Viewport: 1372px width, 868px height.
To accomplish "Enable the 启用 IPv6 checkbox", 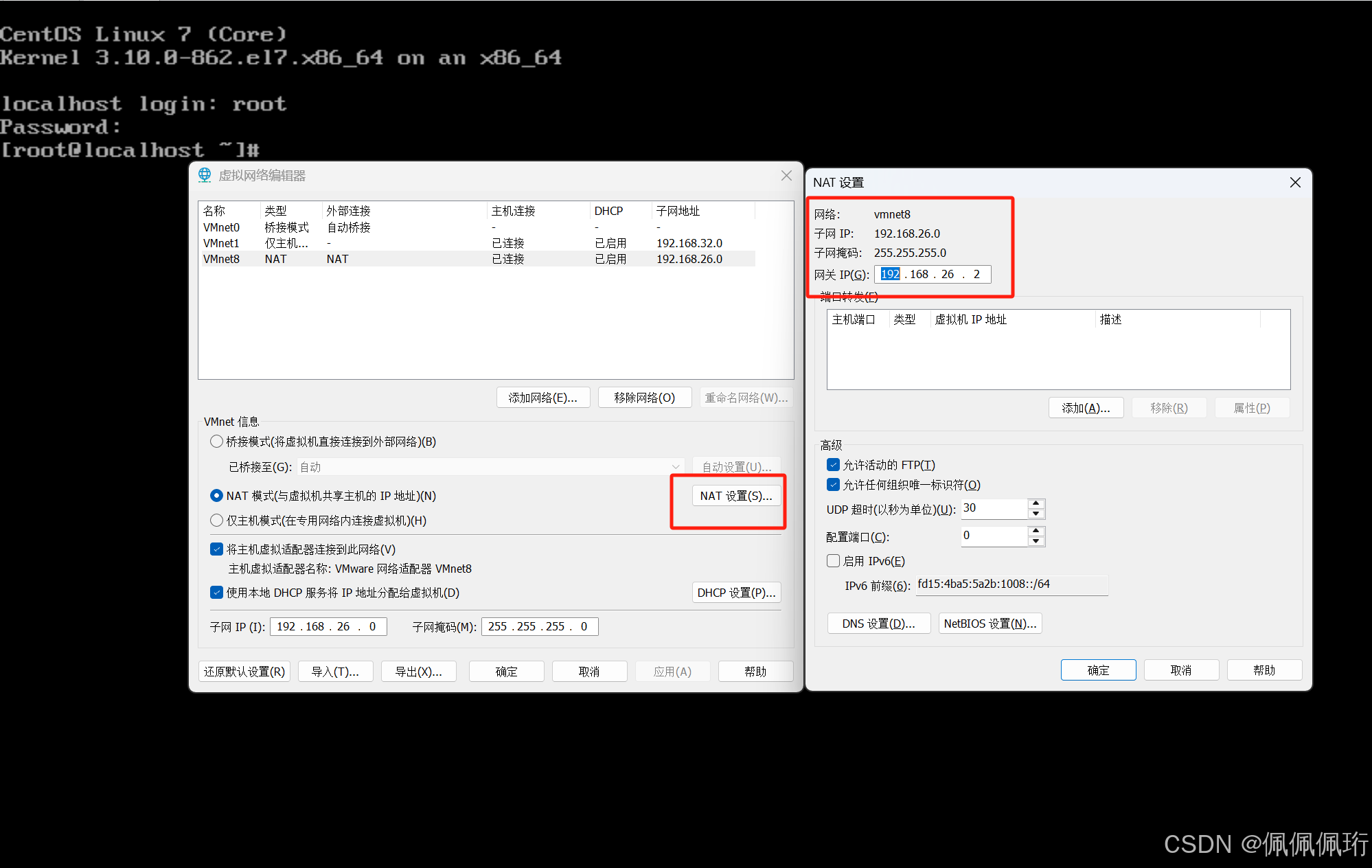I will click(x=833, y=561).
